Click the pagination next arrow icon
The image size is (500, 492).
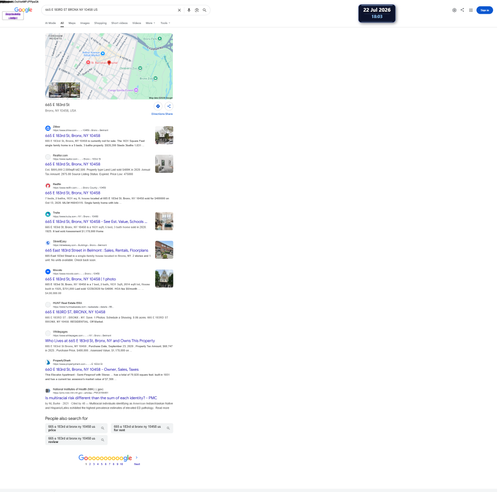point(137,457)
